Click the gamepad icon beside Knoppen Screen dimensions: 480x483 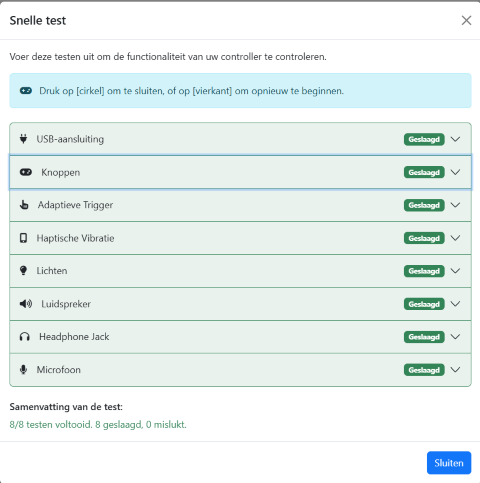(26, 172)
